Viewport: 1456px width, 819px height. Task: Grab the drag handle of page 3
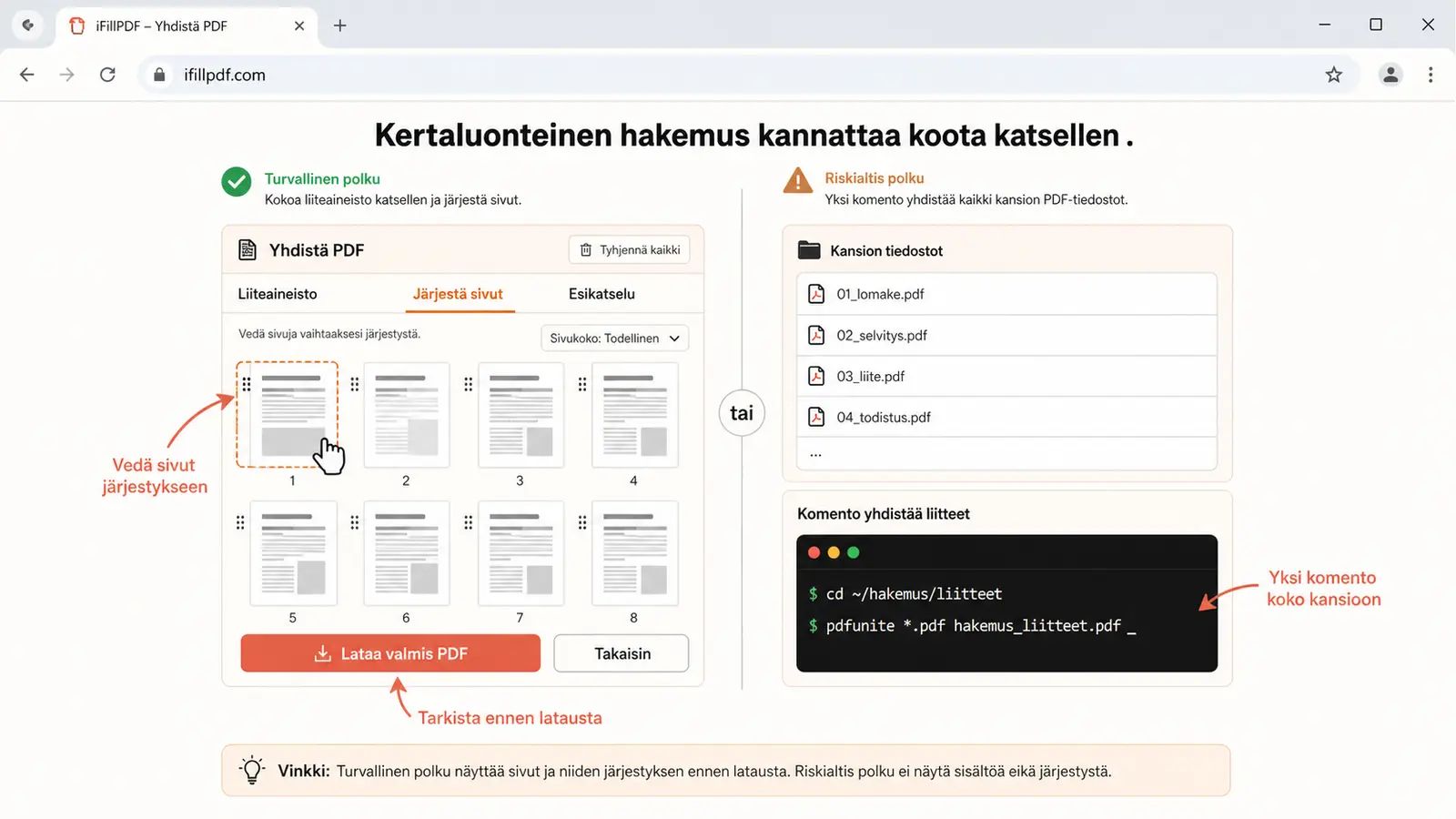click(469, 384)
